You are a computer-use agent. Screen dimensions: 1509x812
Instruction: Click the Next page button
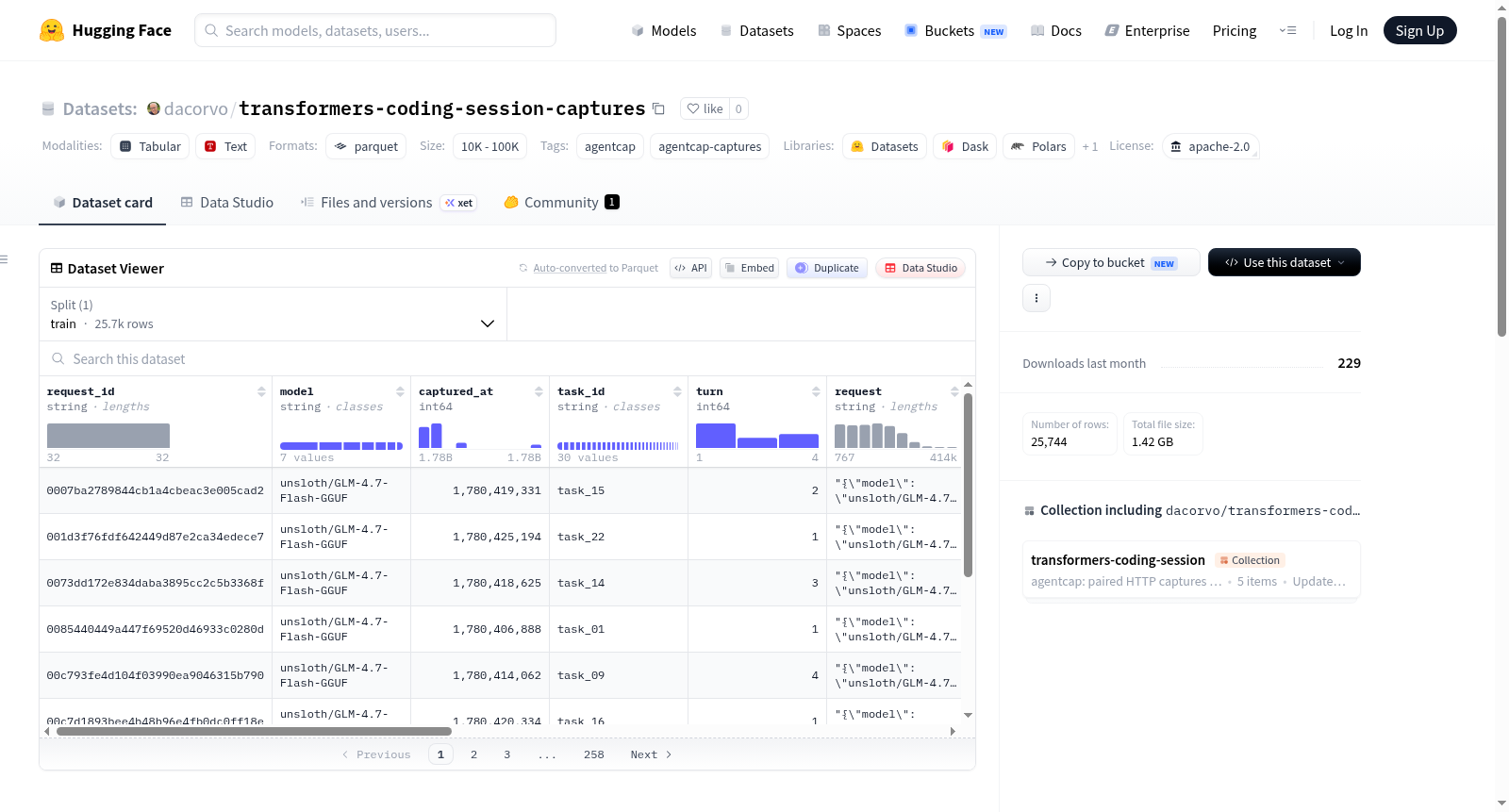click(x=651, y=754)
